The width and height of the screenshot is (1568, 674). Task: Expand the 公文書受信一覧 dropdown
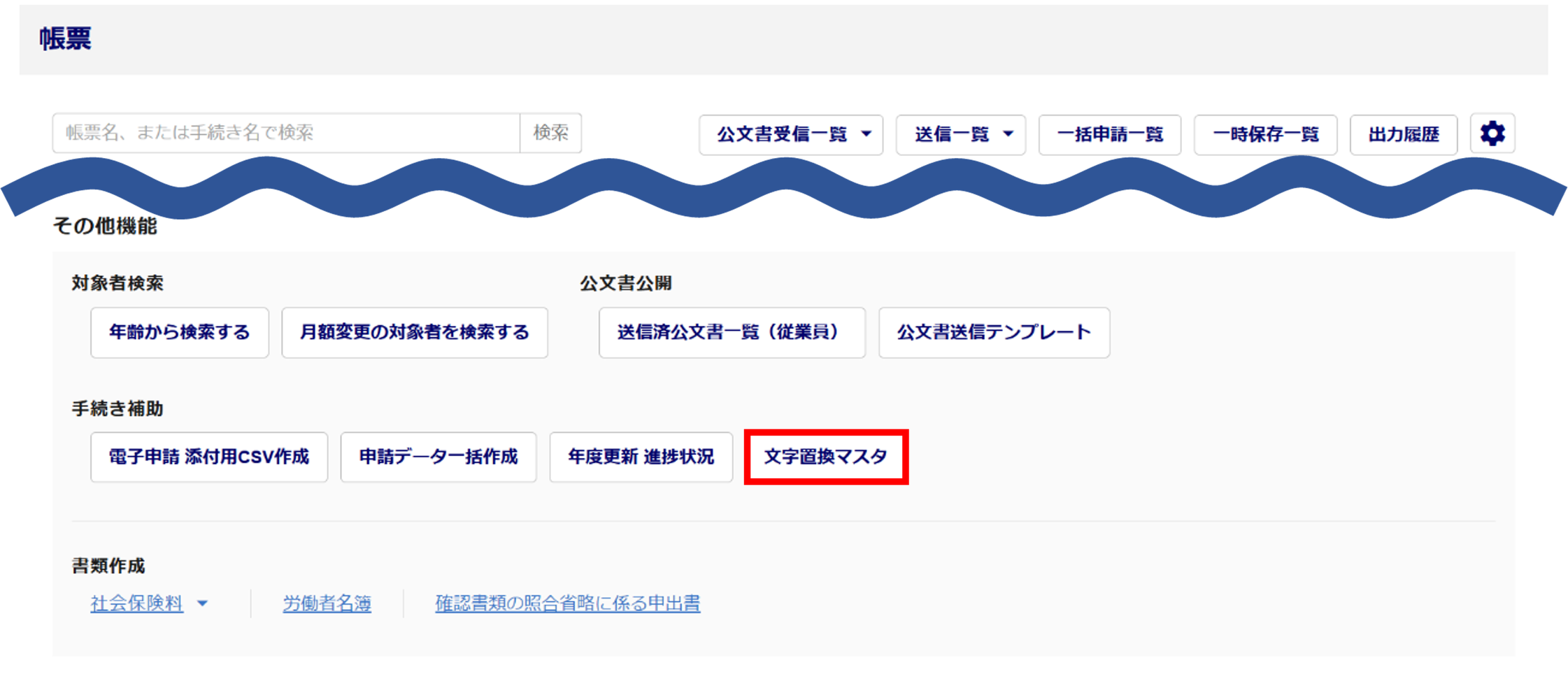791,134
